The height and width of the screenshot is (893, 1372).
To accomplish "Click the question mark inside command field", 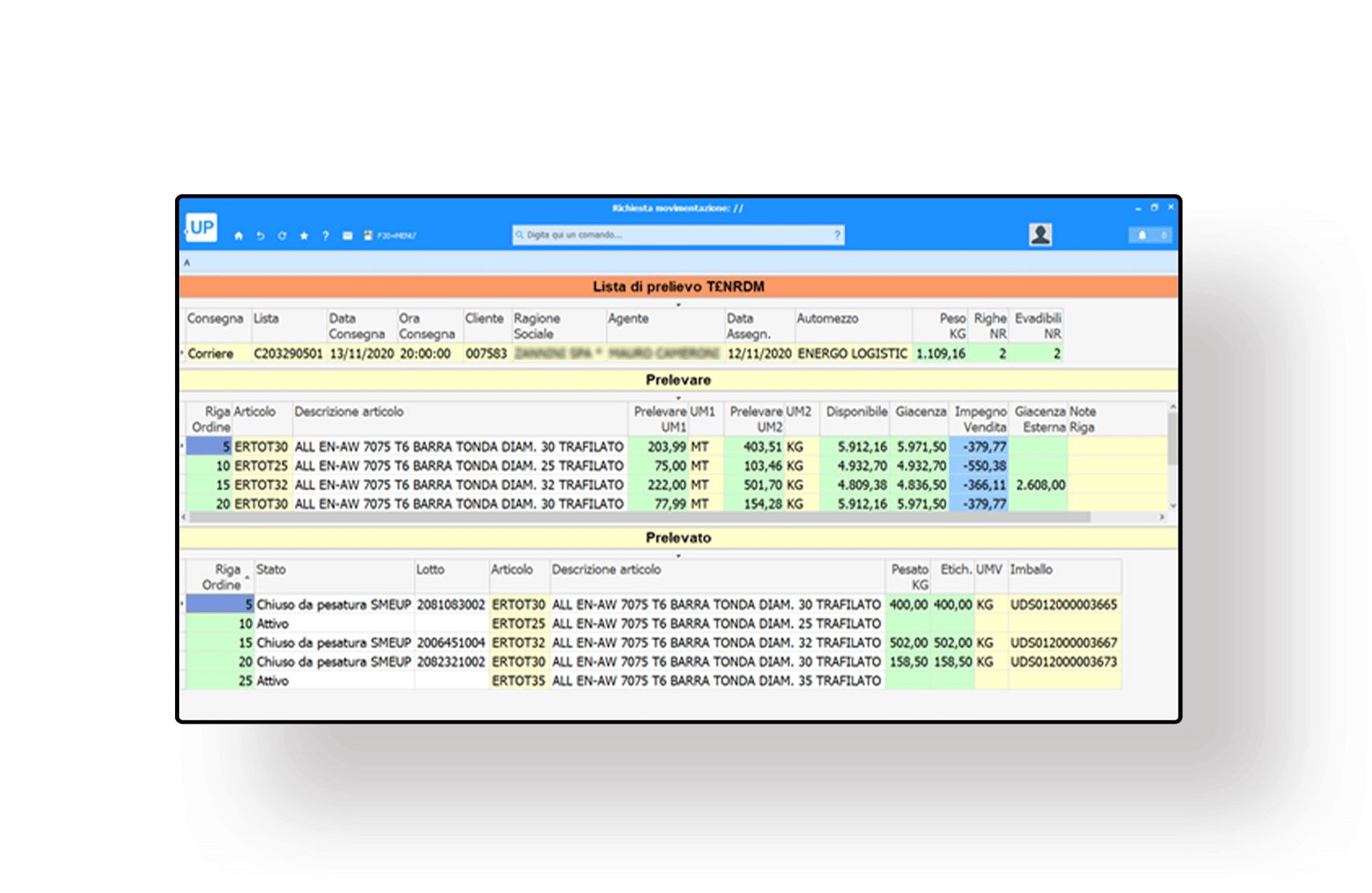I will click(x=836, y=235).
